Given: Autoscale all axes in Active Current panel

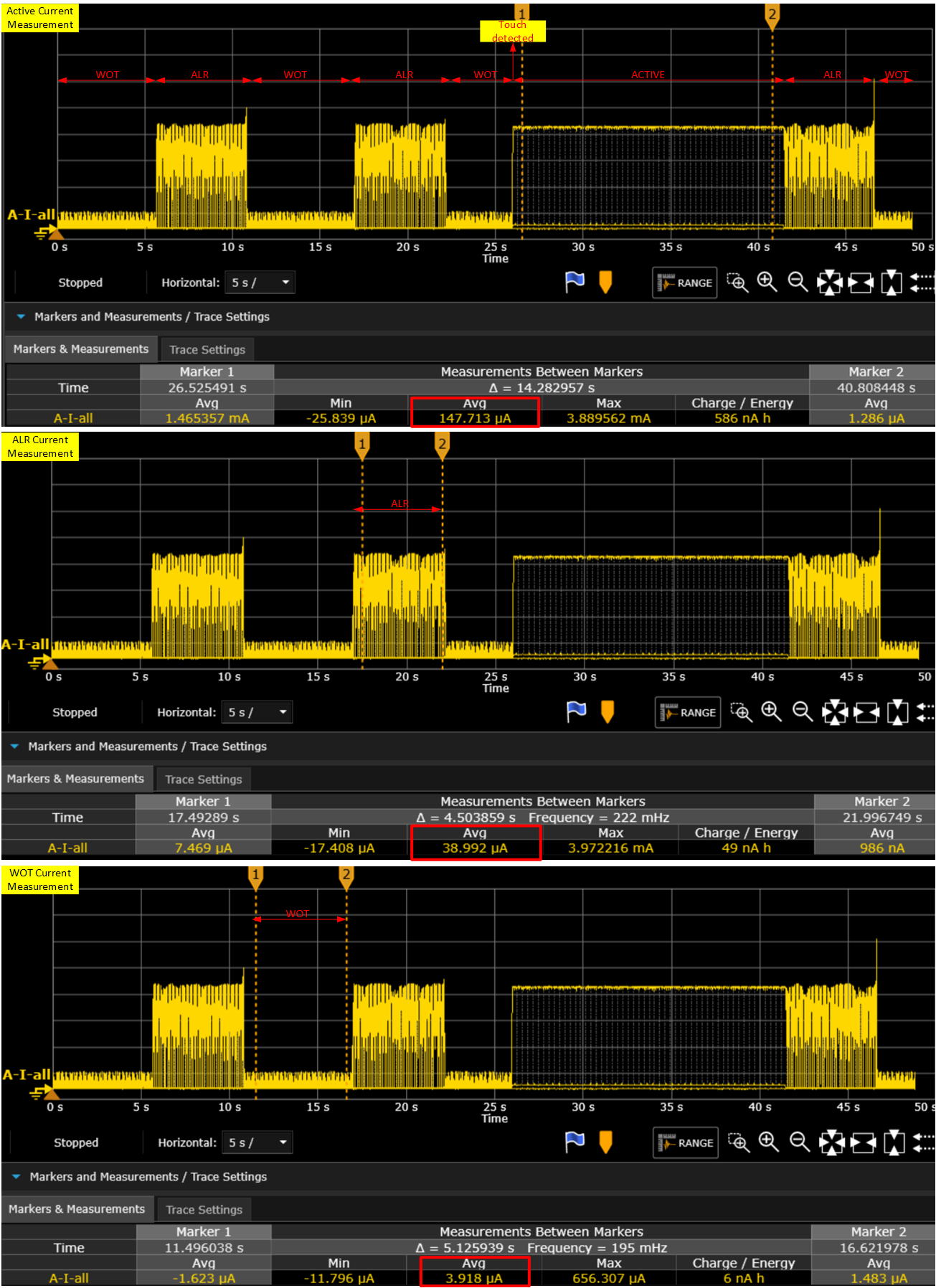Looking at the screenshot, I should [x=830, y=283].
